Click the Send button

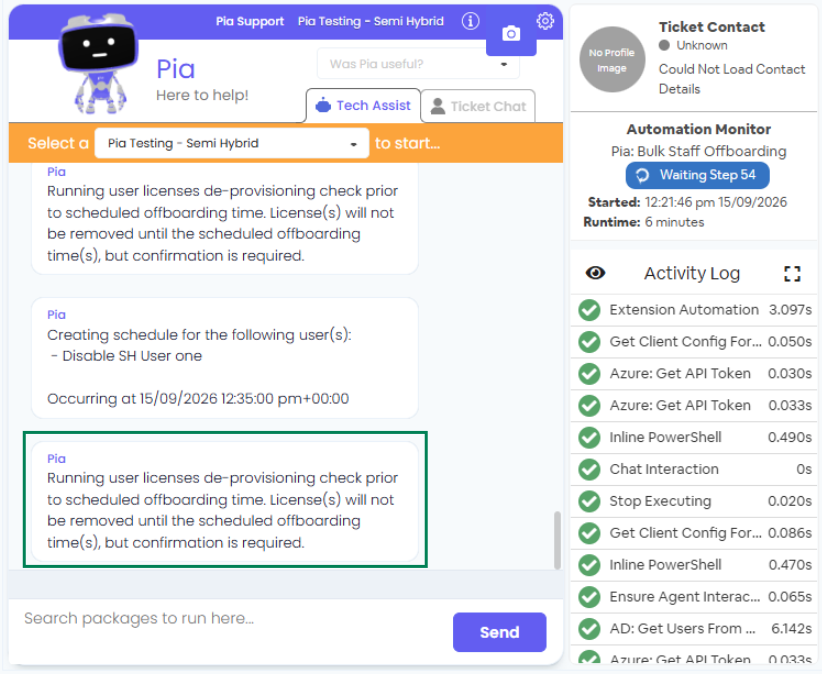tap(500, 632)
